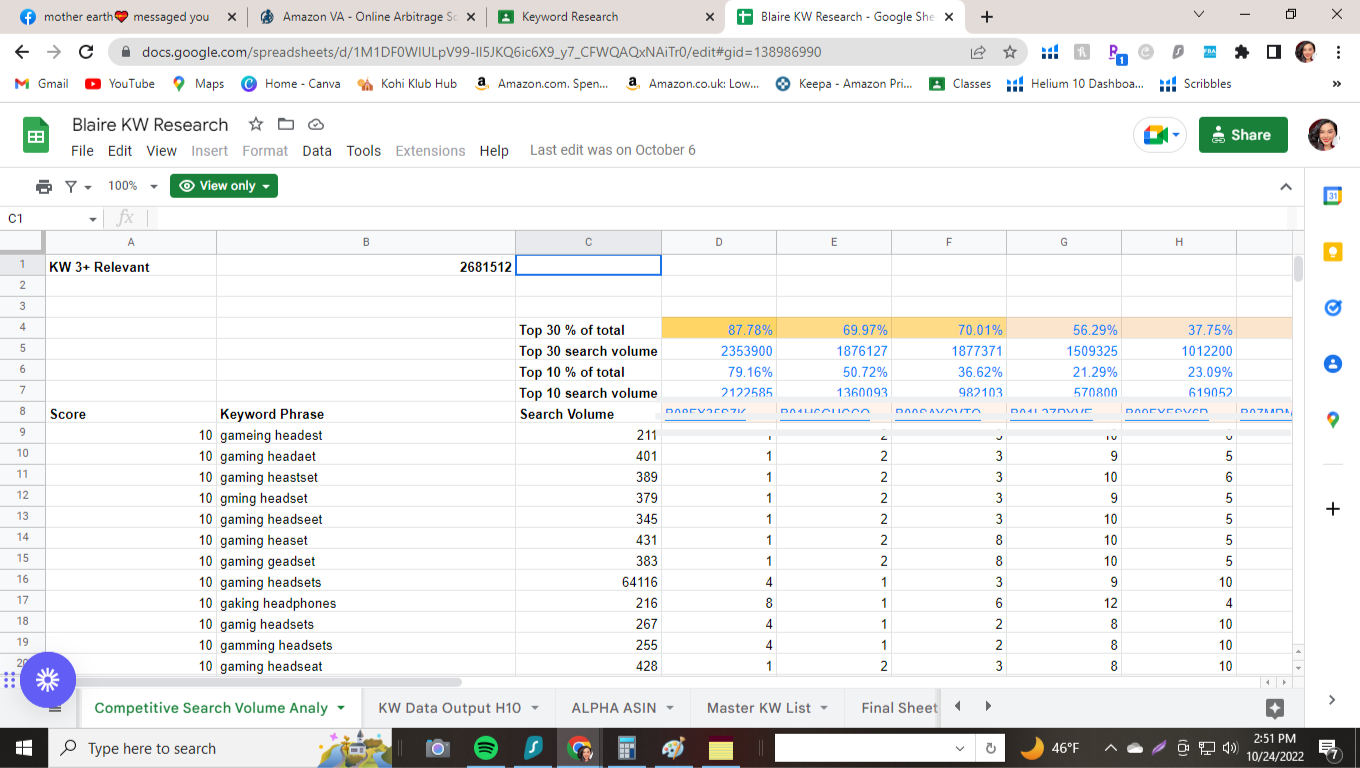Open the Paint app from the taskbar
This screenshot has height=768, width=1360.
point(674,748)
